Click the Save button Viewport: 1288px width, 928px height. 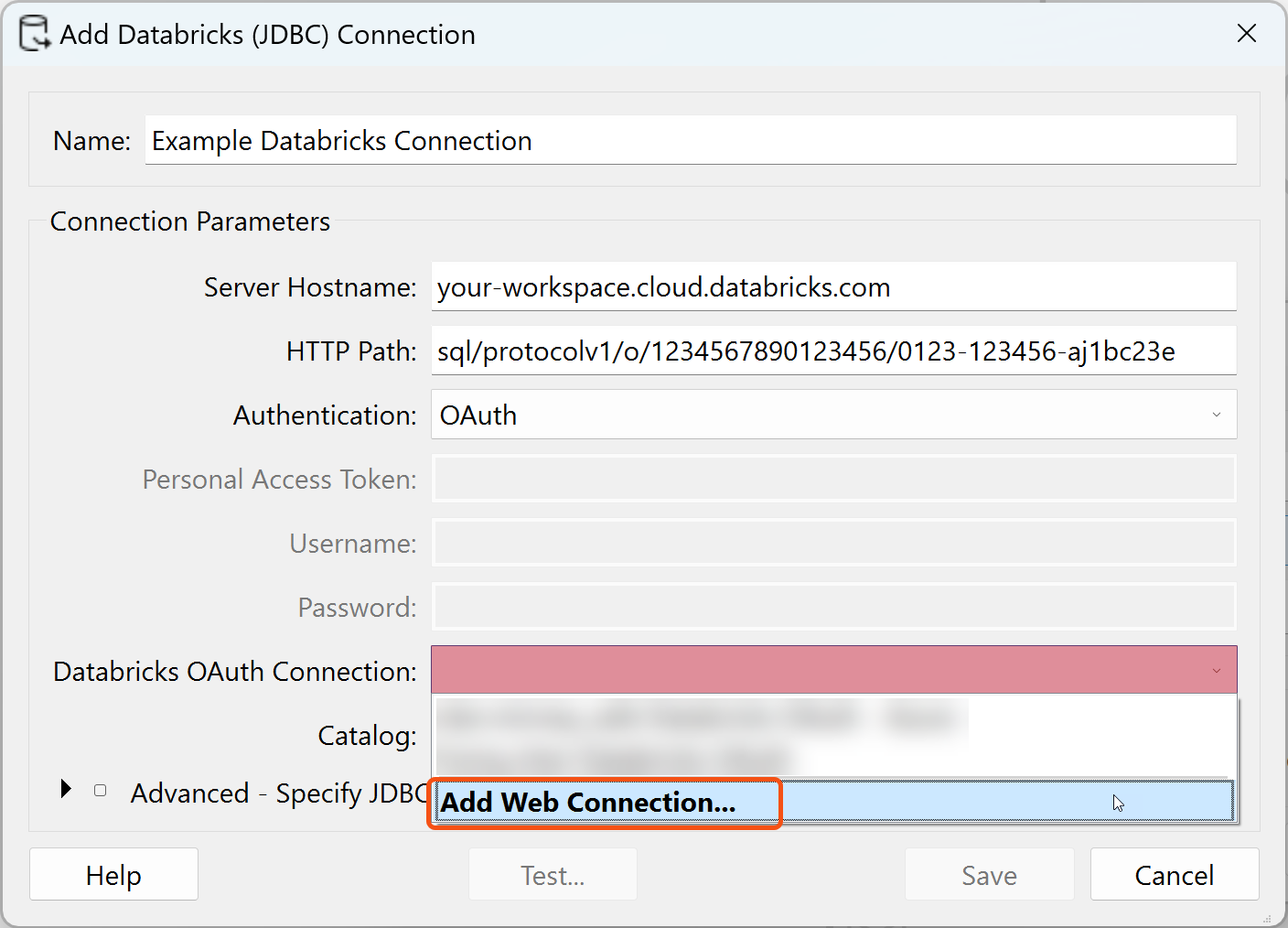coord(989,875)
